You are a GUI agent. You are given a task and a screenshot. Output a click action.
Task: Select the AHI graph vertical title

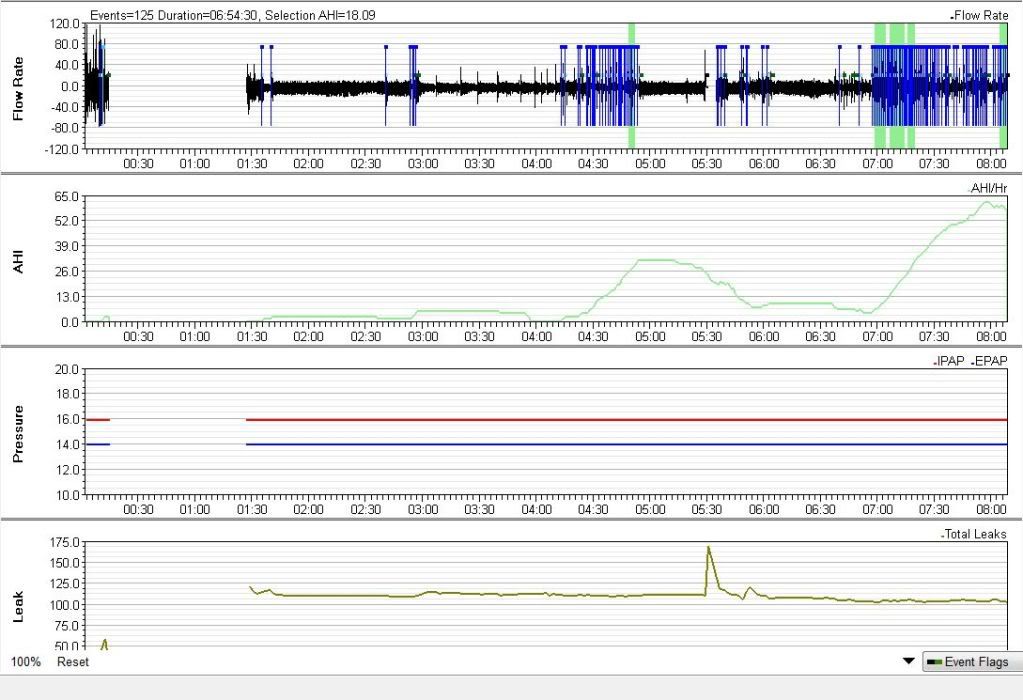pyautogui.click(x=18, y=260)
